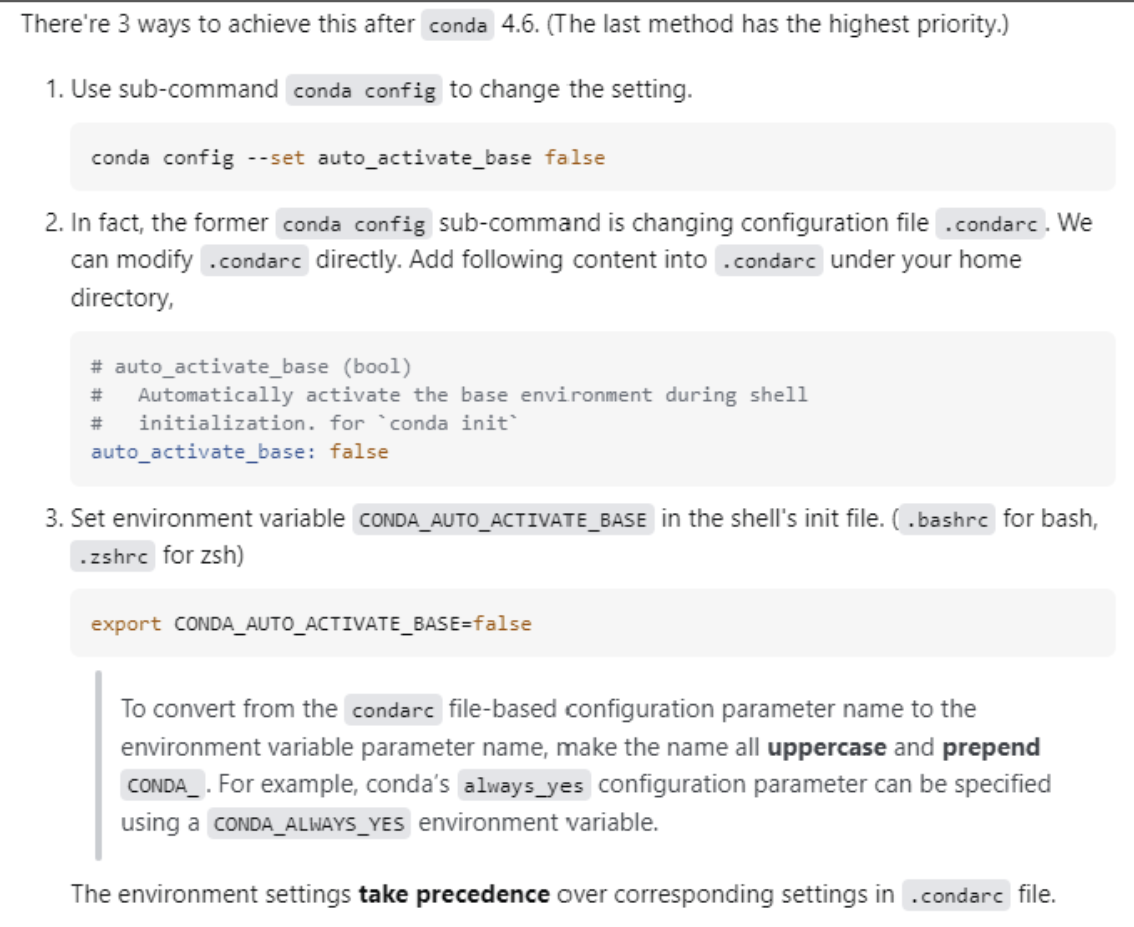Click first '.condarc' tag after 'configuration file'
Image resolution: width=1134 pixels, height=927 pixels.
990,223
